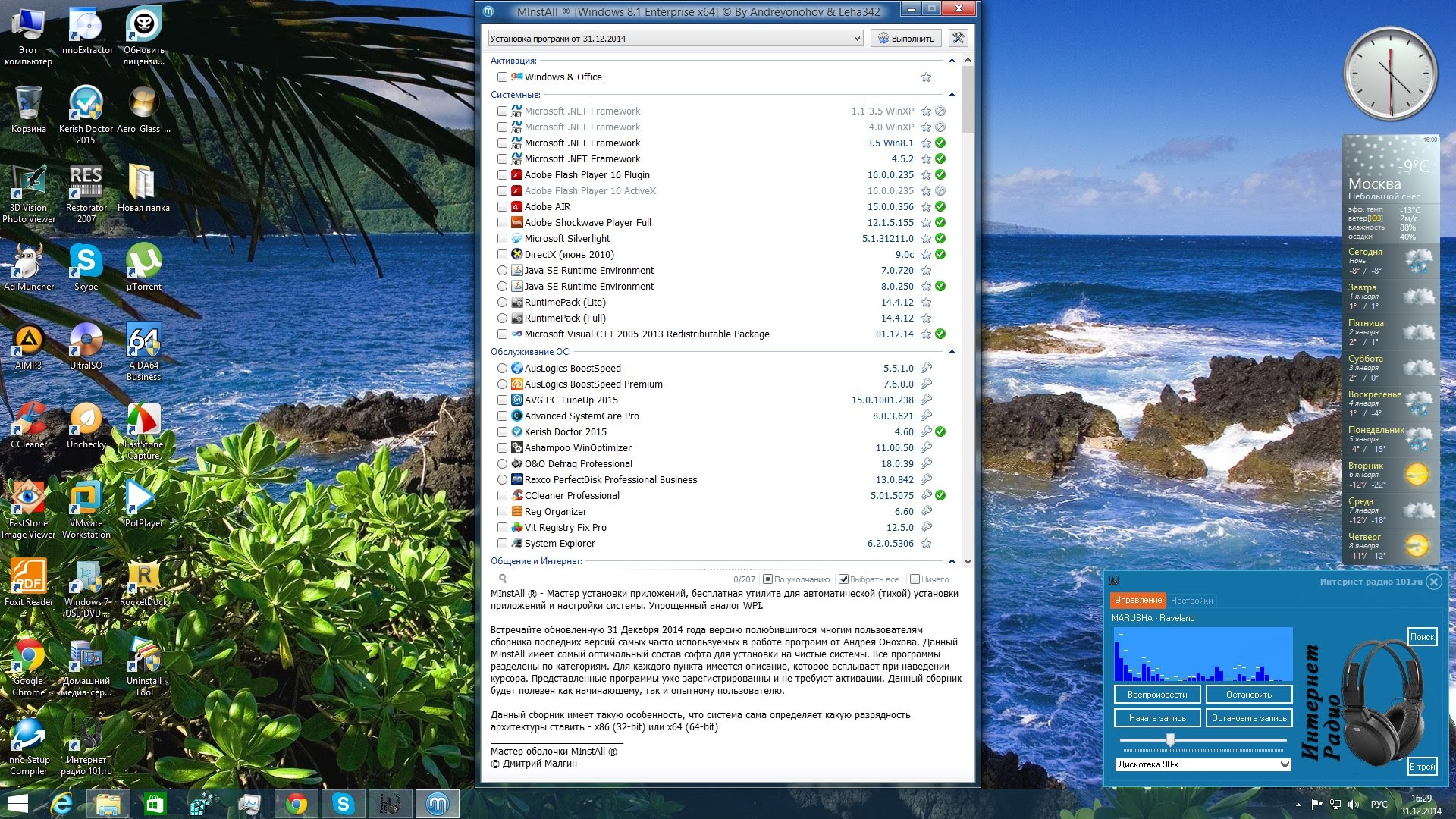The image size is (1456, 819).
Task: Click scroll-down arrow of program list
Action: click(x=968, y=562)
